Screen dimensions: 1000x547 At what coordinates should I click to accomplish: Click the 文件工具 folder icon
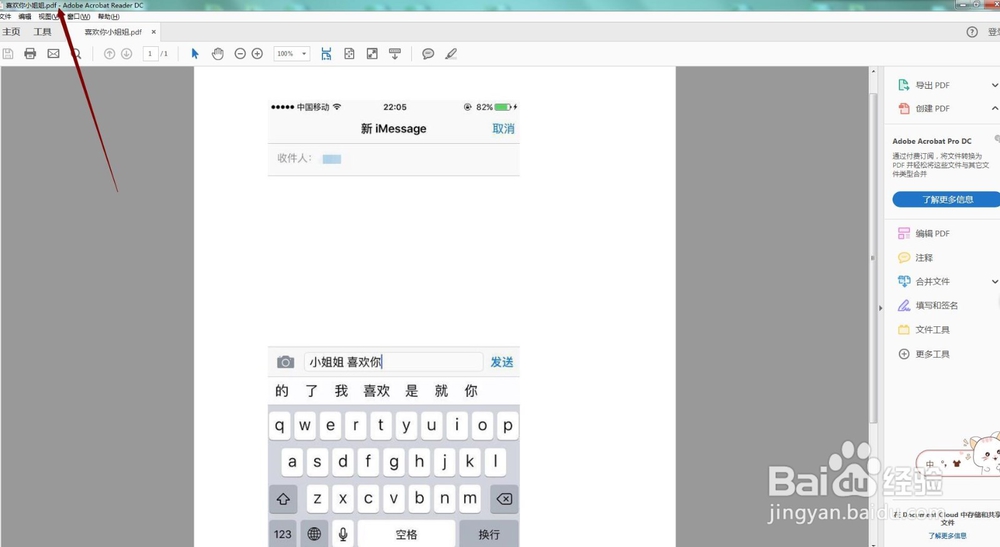coord(904,330)
